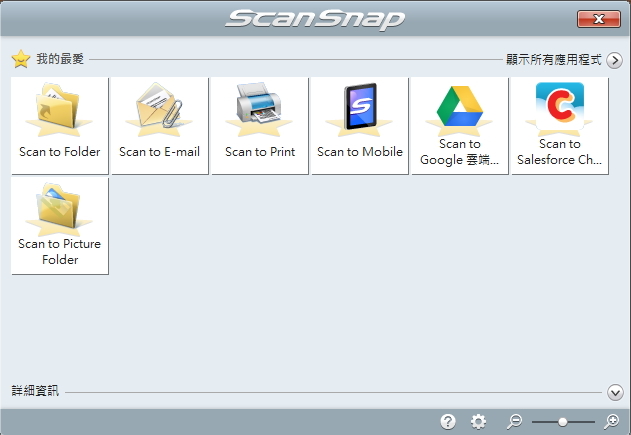Image resolution: width=631 pixels, height=435 pixels.
Task: Launch Scan to E-mail
Action: (x=160, y=126)
